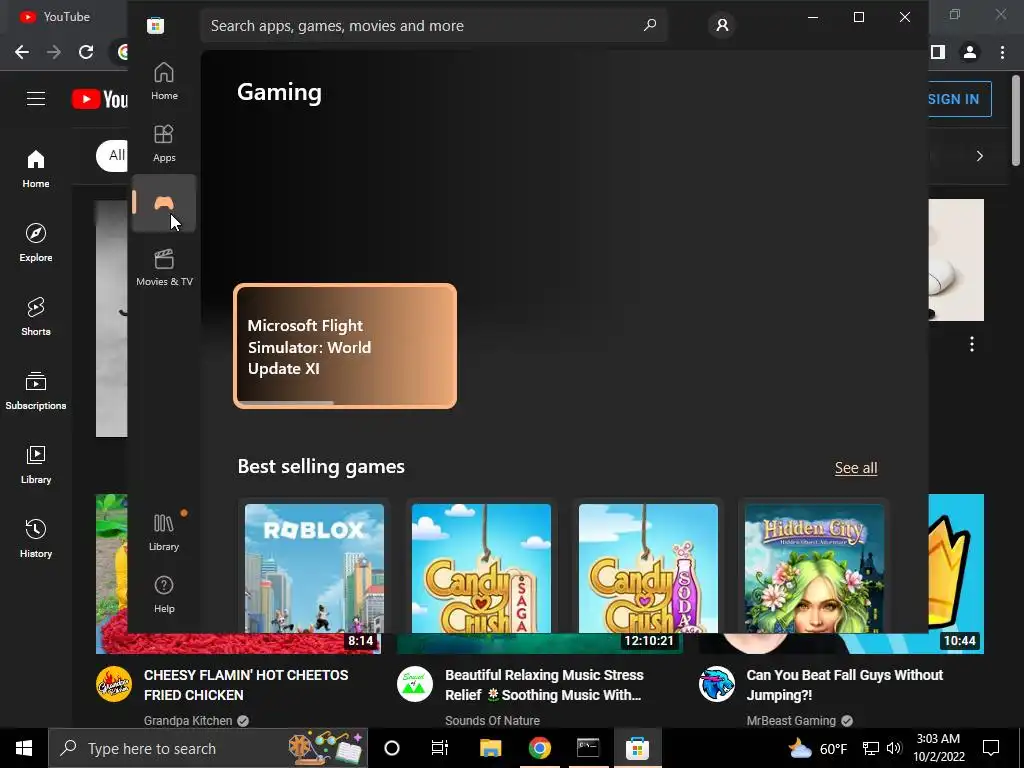Image resolution: width=1024 pixels, height=768 pixels.
Task: Open YouTube Explore in left sidebar
Action: (36, 242)
